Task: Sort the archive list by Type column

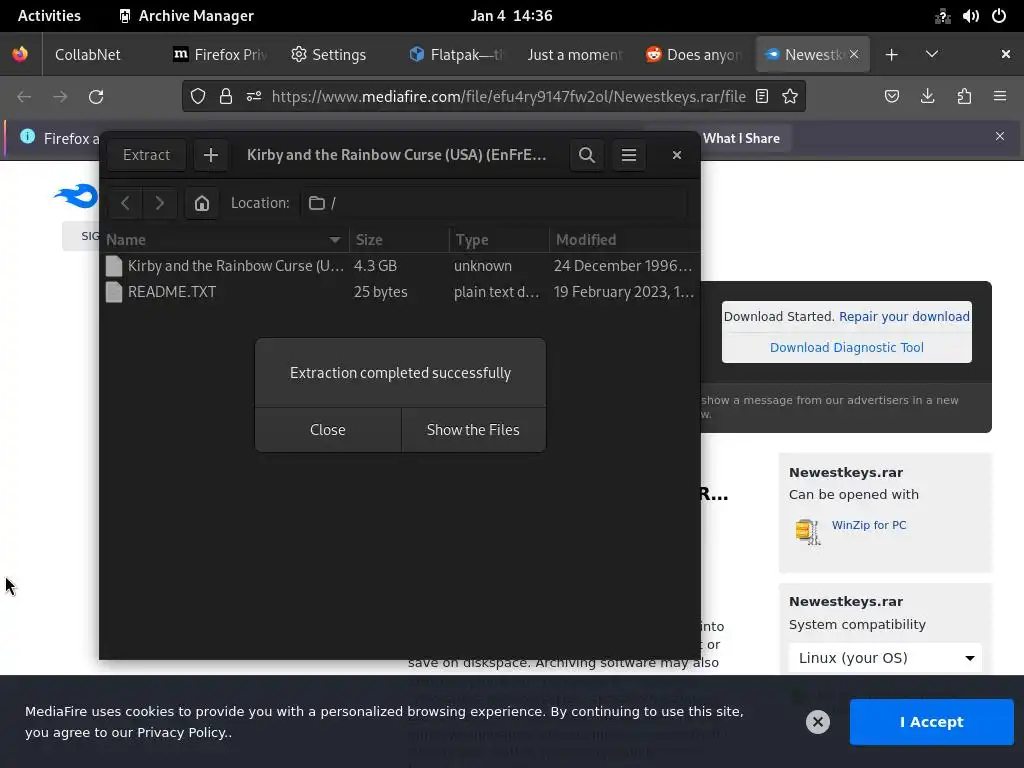Action: [x=499, y=240]
